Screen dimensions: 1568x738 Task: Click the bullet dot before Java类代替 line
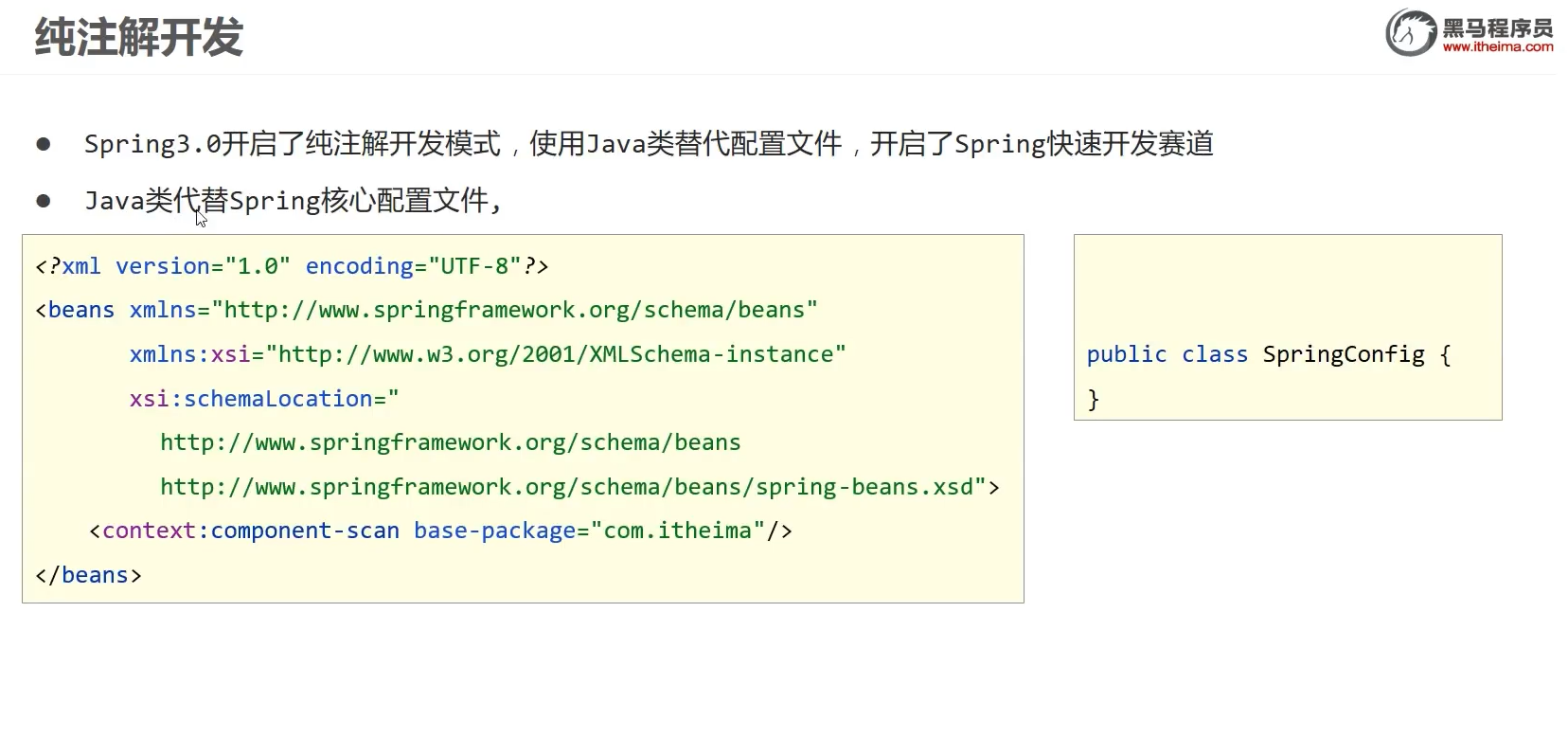44,201
